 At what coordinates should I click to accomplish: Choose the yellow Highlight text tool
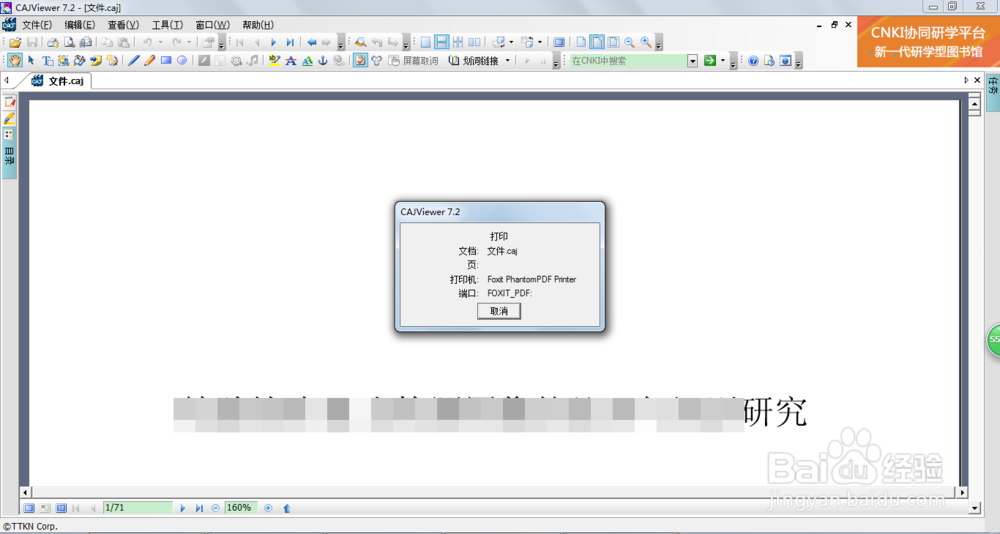275,61
